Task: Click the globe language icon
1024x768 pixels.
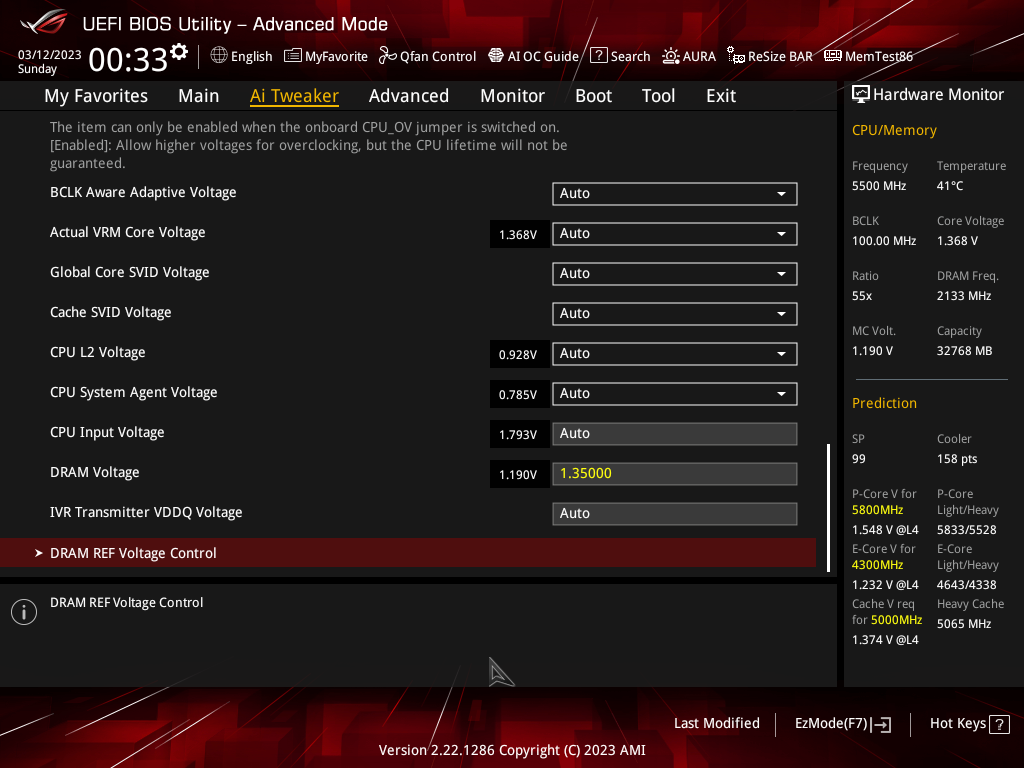Action: 219,56
